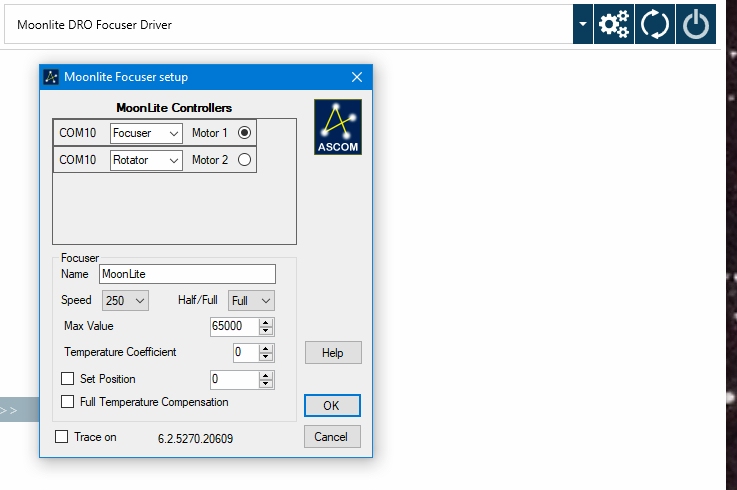Increase Temperature Coefficient with up arrow

coord(266,349)
